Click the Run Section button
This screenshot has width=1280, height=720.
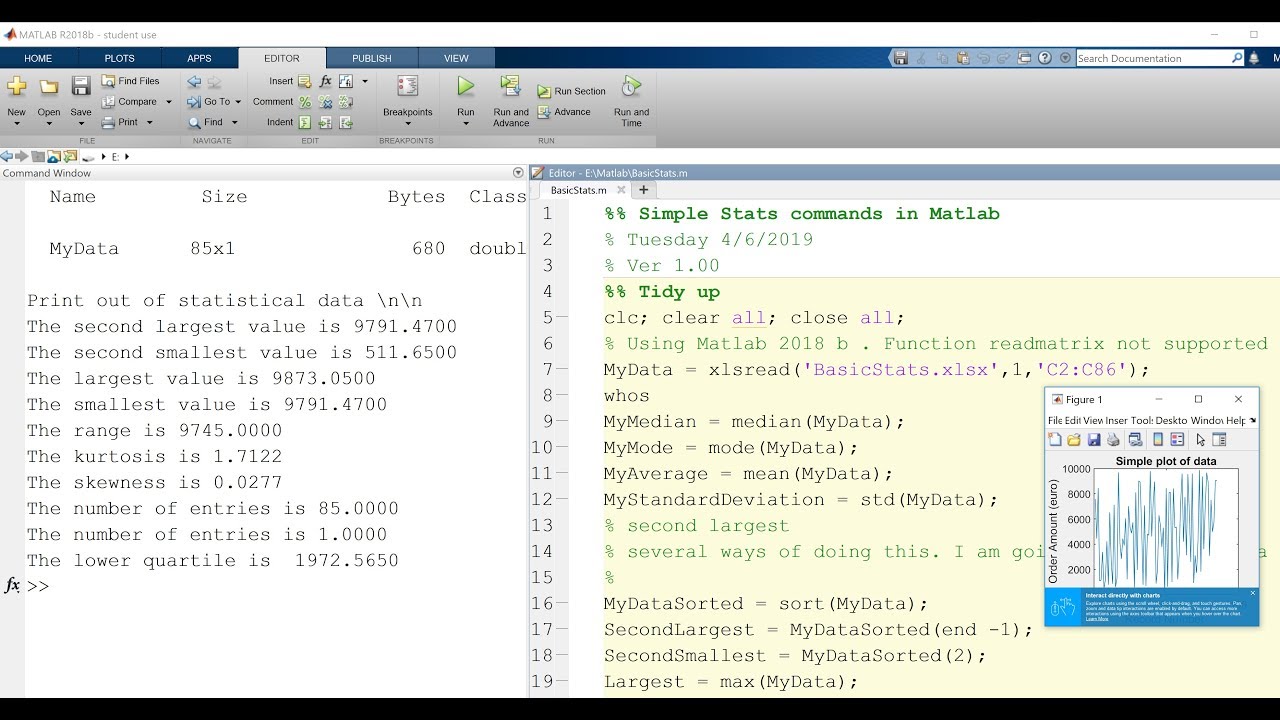(572, 91)
